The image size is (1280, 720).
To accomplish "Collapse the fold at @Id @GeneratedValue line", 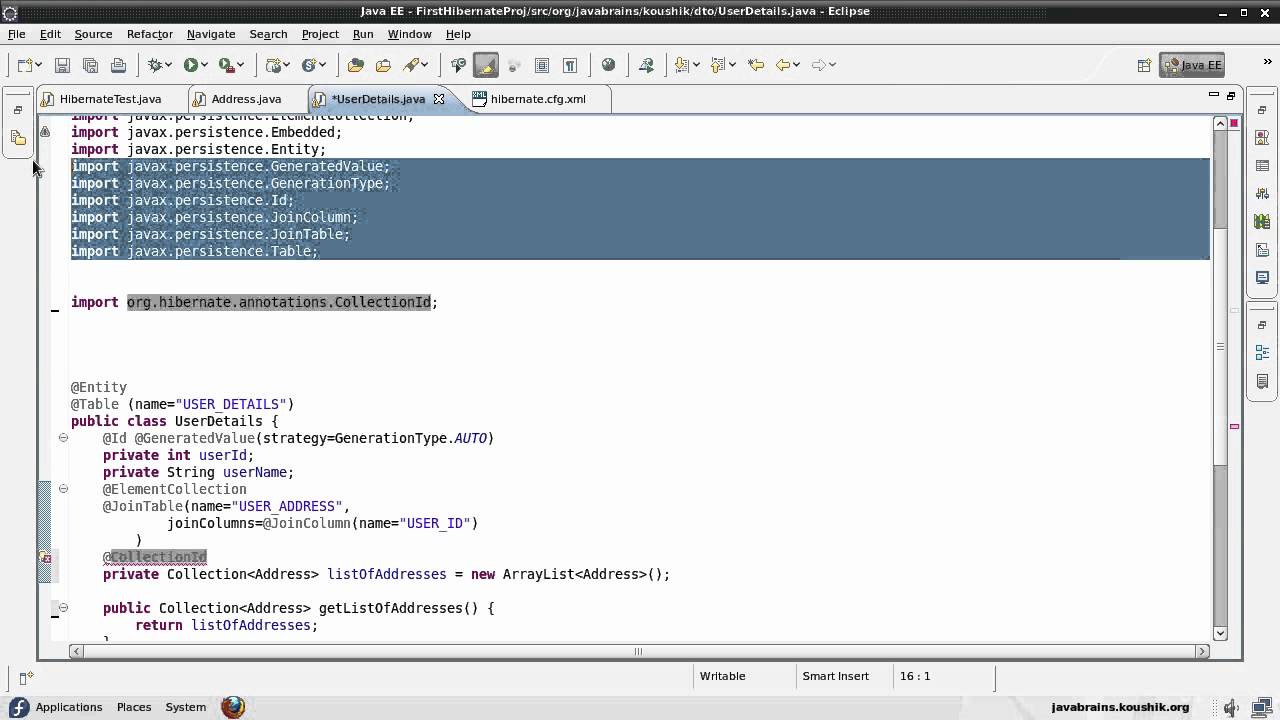I will (x=63, y=438).
